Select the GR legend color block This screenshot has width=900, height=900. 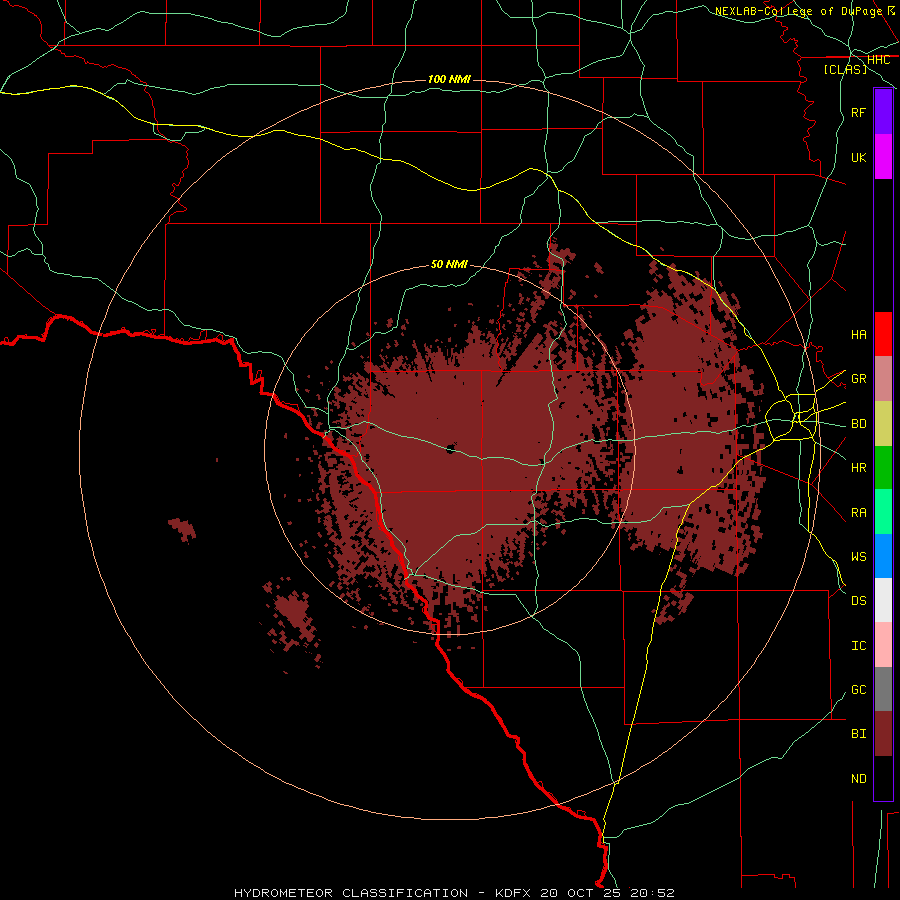[883, 379]
